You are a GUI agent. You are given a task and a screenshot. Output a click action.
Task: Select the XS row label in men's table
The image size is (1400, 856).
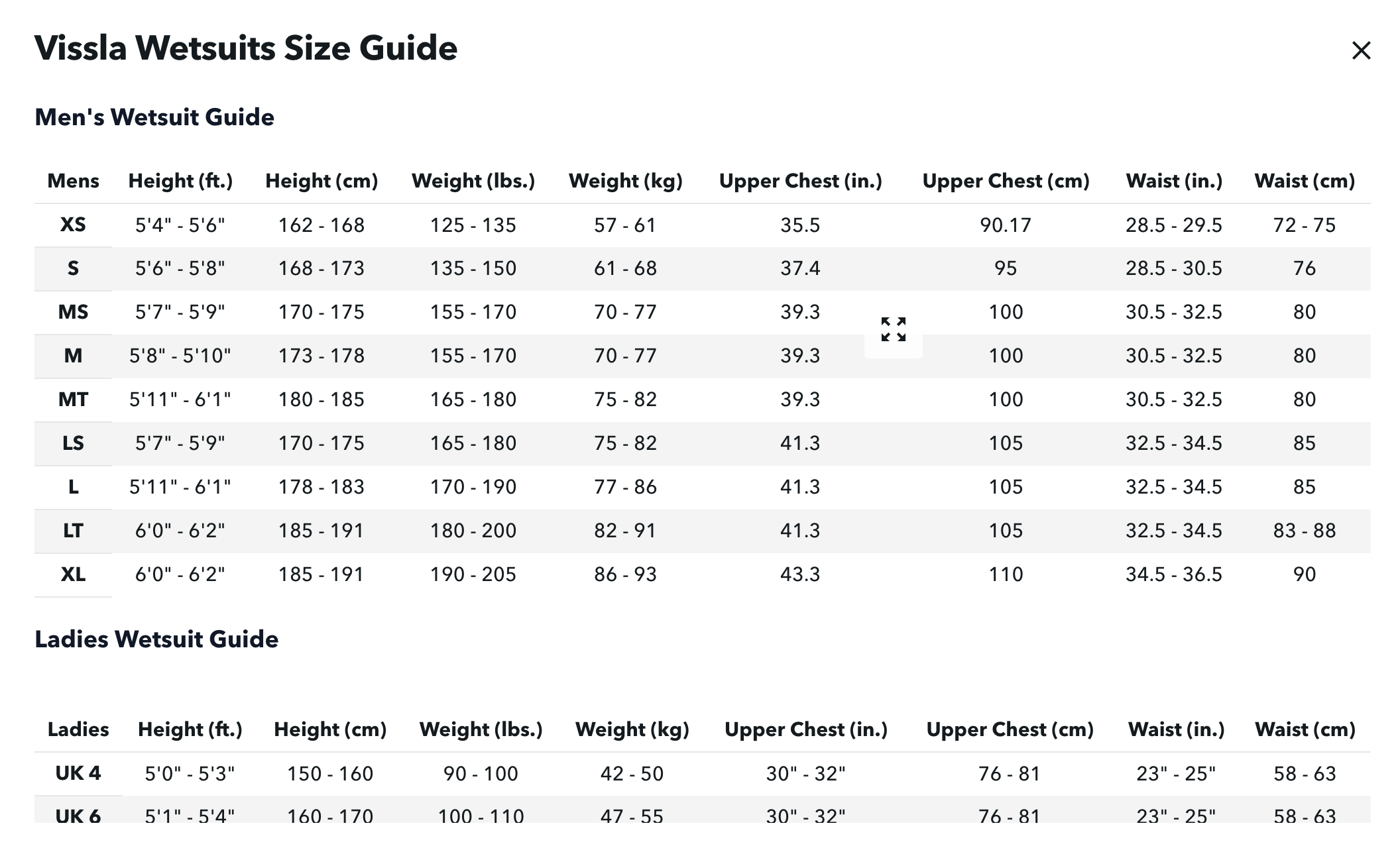click(73, 225)
